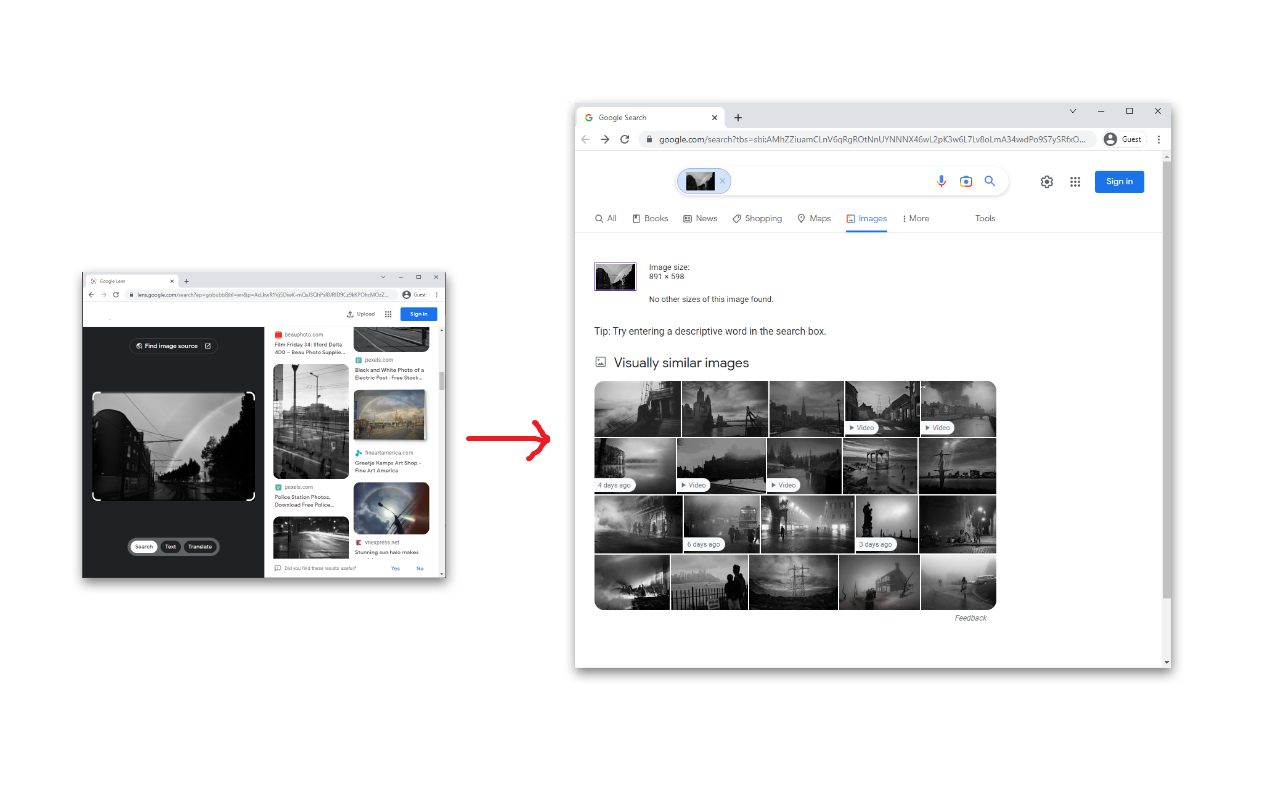This screenshot has width=1280, height=800.
Task: Select the Images tab
Action: pos(866,219)
